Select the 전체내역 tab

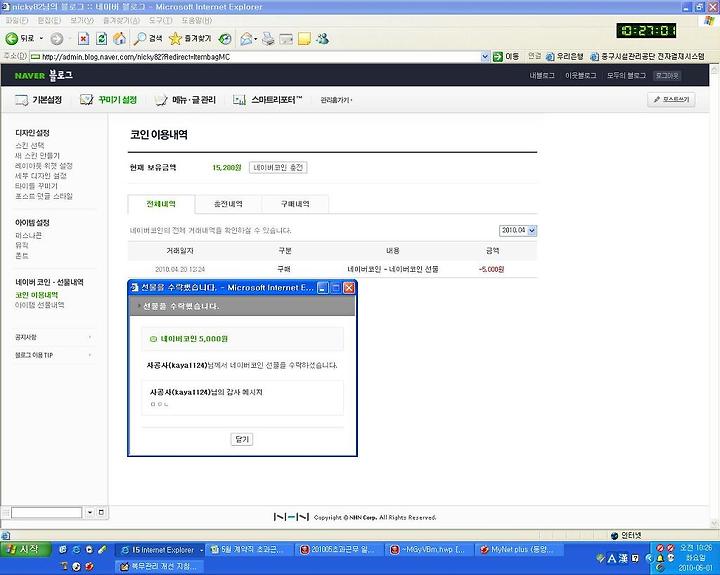[161, 204]
